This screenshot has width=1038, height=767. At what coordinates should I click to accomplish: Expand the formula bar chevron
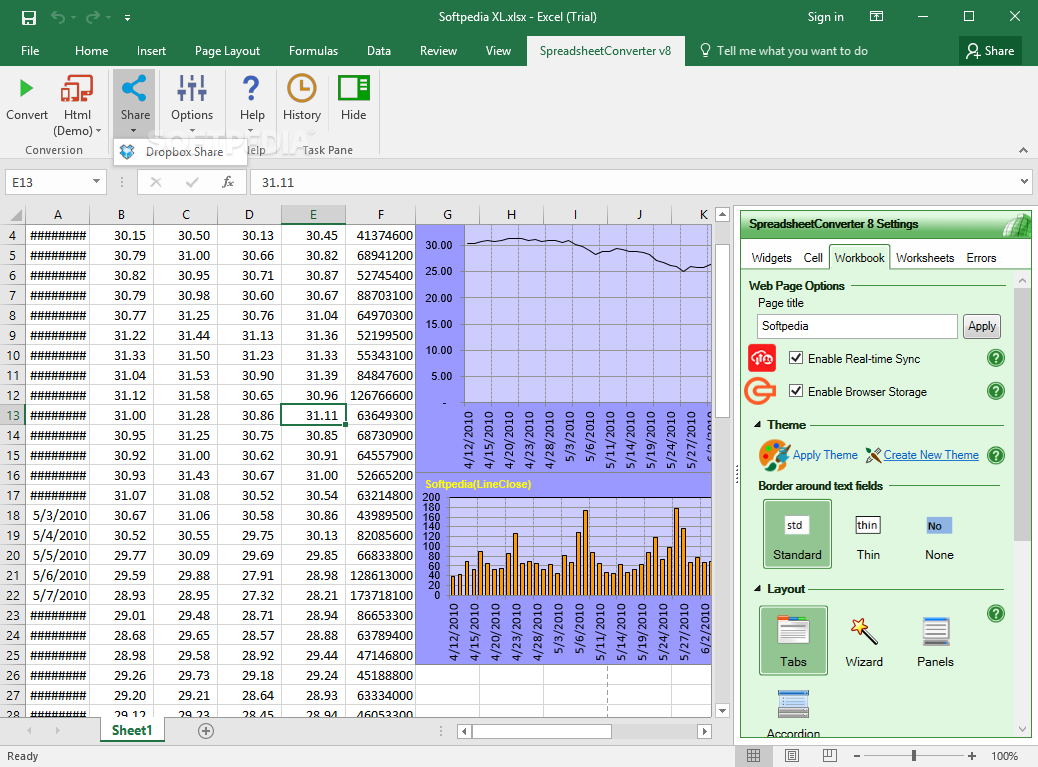(x=1023, y=182)
